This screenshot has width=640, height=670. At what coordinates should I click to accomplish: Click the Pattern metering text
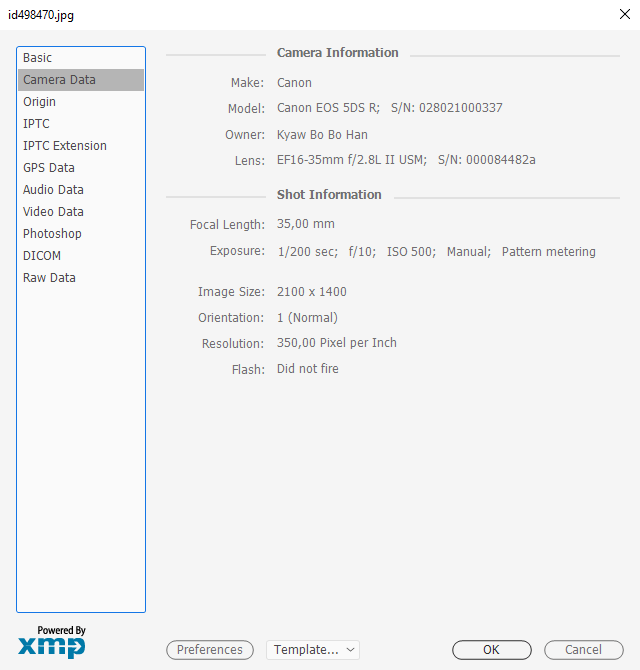point(549,252)
